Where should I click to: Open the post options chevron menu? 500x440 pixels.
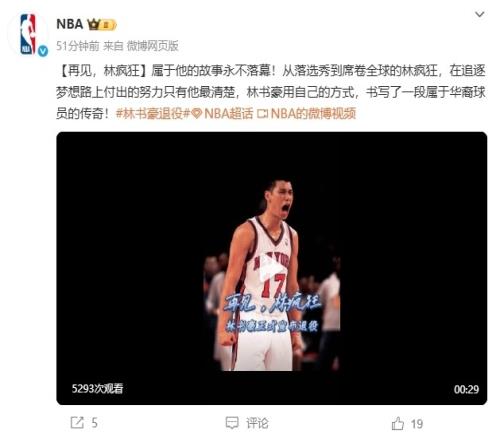click(479, 14)
